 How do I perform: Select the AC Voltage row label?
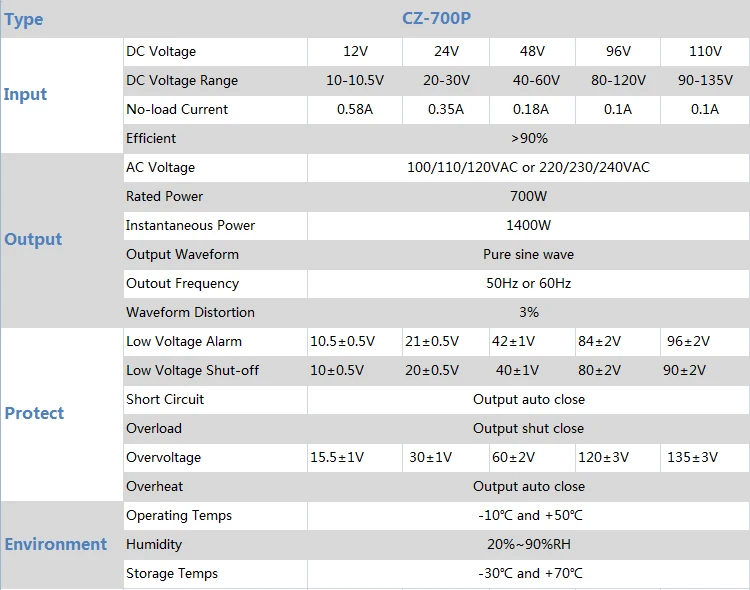(x=161, y=167)
